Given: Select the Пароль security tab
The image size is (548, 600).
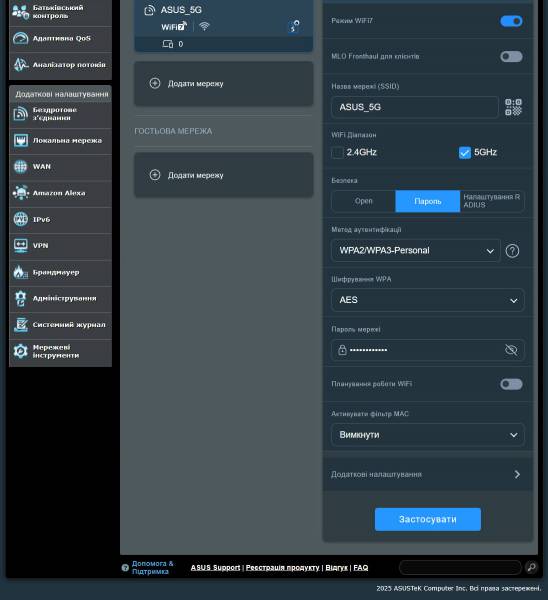Looking at the screenshot, I should 428,201.
